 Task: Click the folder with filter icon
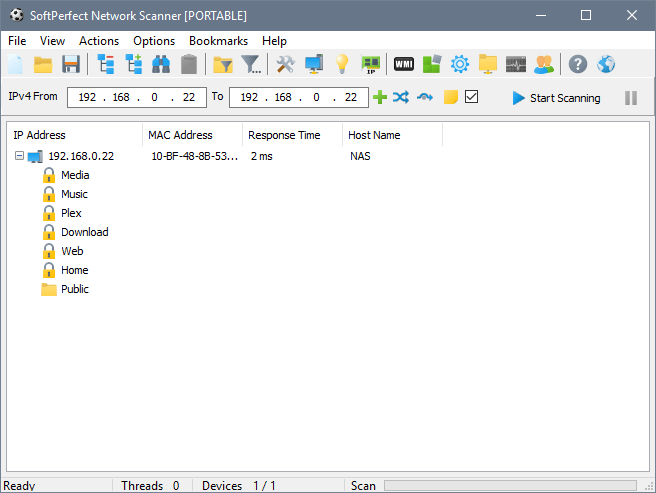point(223,64)
